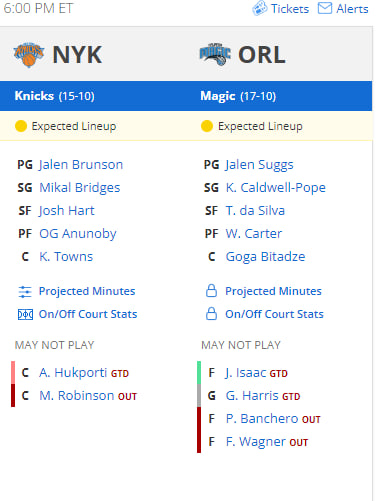The width and height of the screenshot is (381, 501).
Task: Click the Tickets link text
Action: coord(290,9)
